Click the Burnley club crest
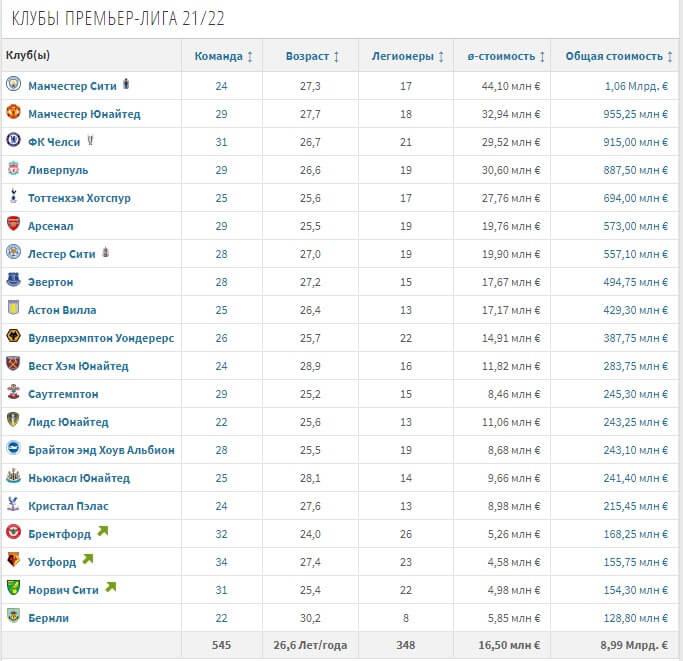 point(14,615)
